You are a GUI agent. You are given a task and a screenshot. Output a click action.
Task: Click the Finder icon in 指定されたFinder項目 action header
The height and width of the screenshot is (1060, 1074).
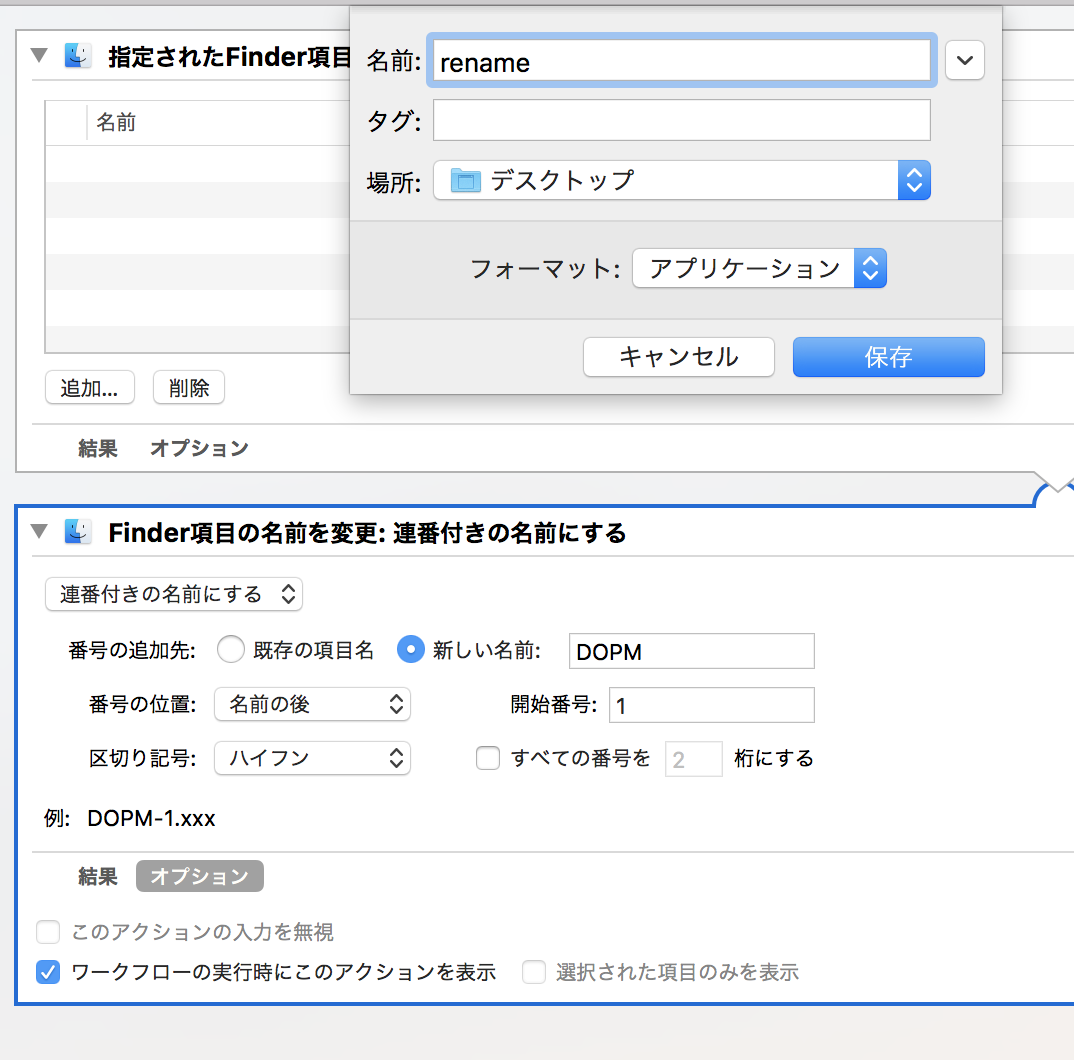78,55
